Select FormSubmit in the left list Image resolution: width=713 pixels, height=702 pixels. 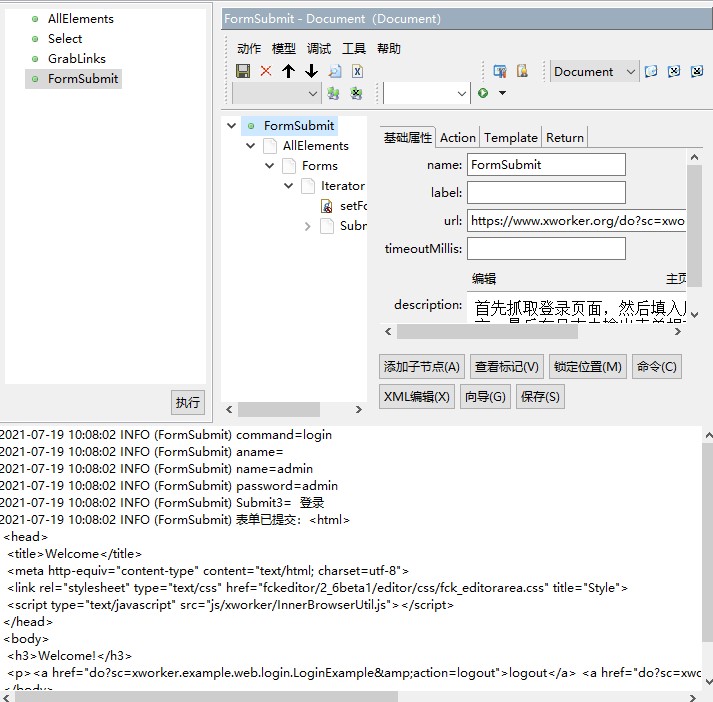(83, 79)
